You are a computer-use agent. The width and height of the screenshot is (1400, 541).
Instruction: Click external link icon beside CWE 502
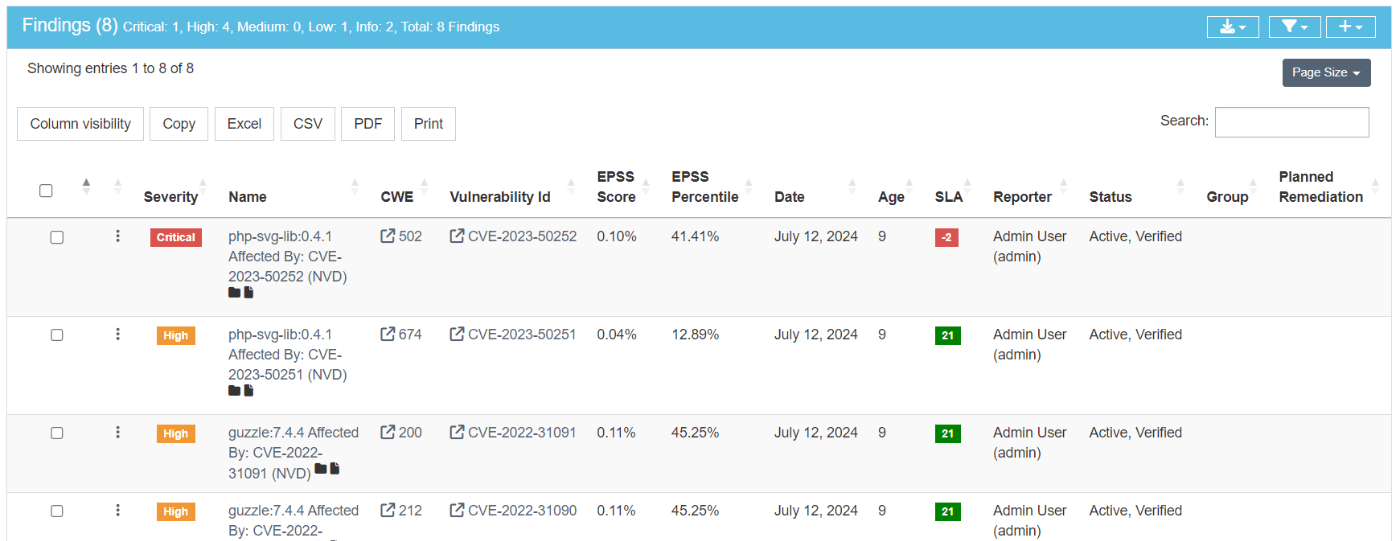coord(388,237)
